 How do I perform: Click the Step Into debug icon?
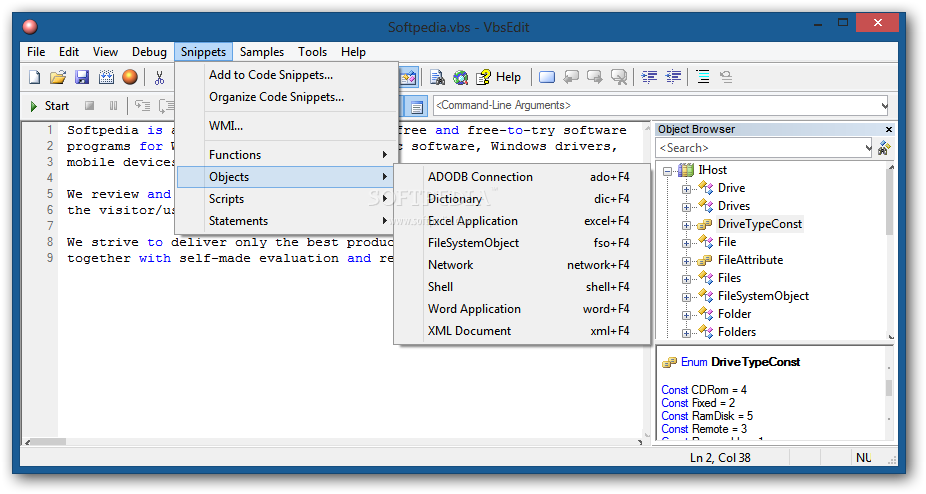142,106
